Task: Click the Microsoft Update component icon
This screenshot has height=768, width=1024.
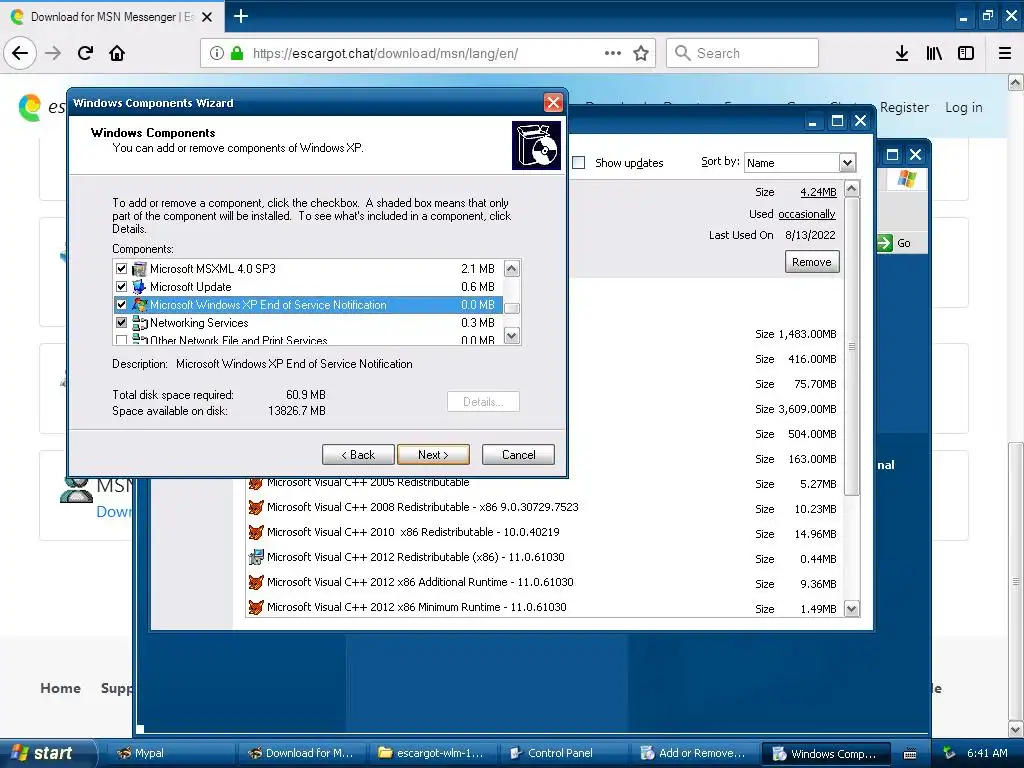Action: pos(139,287)
